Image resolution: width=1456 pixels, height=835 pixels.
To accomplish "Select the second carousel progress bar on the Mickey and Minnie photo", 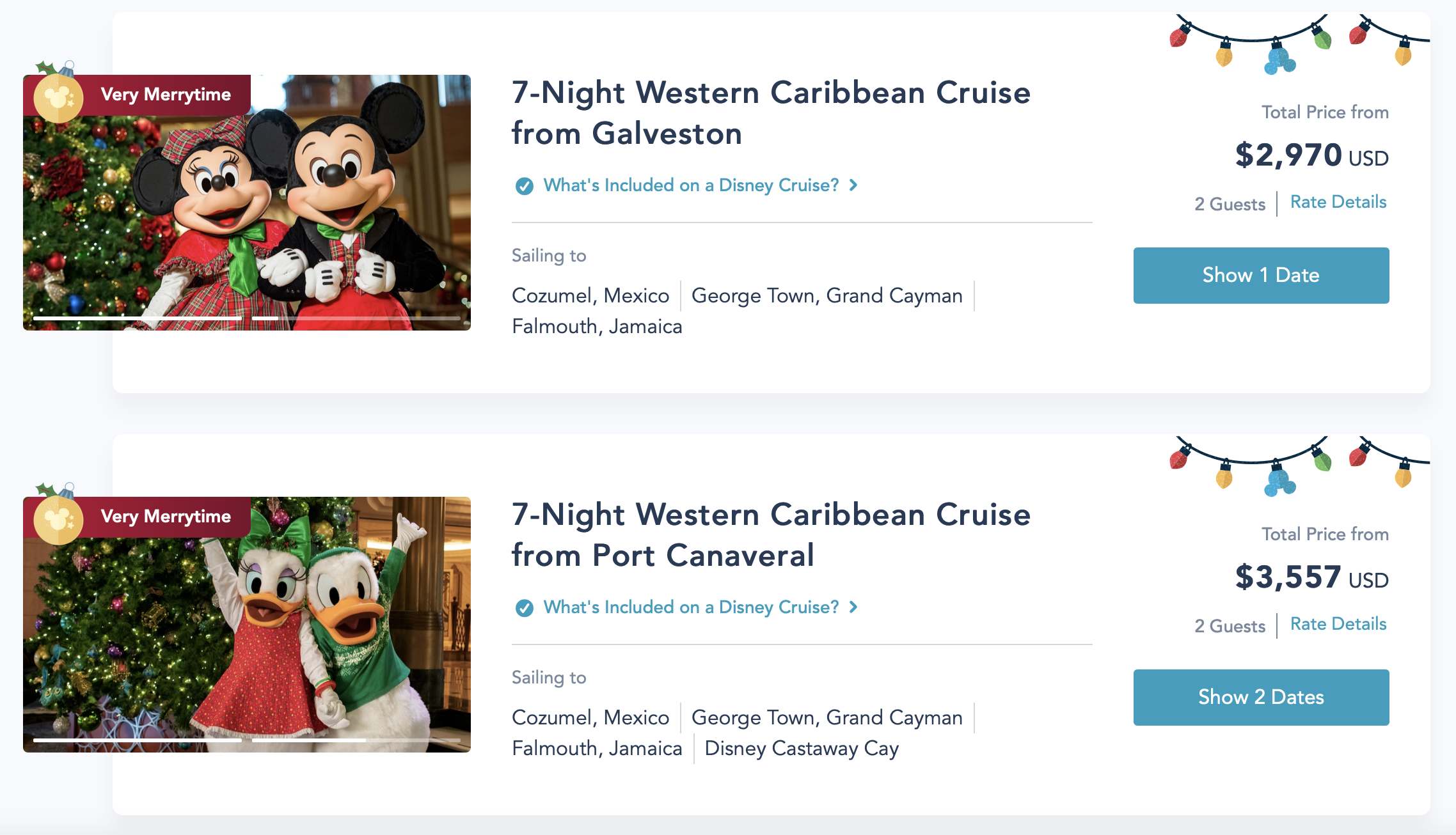I will tap(356, 318).
